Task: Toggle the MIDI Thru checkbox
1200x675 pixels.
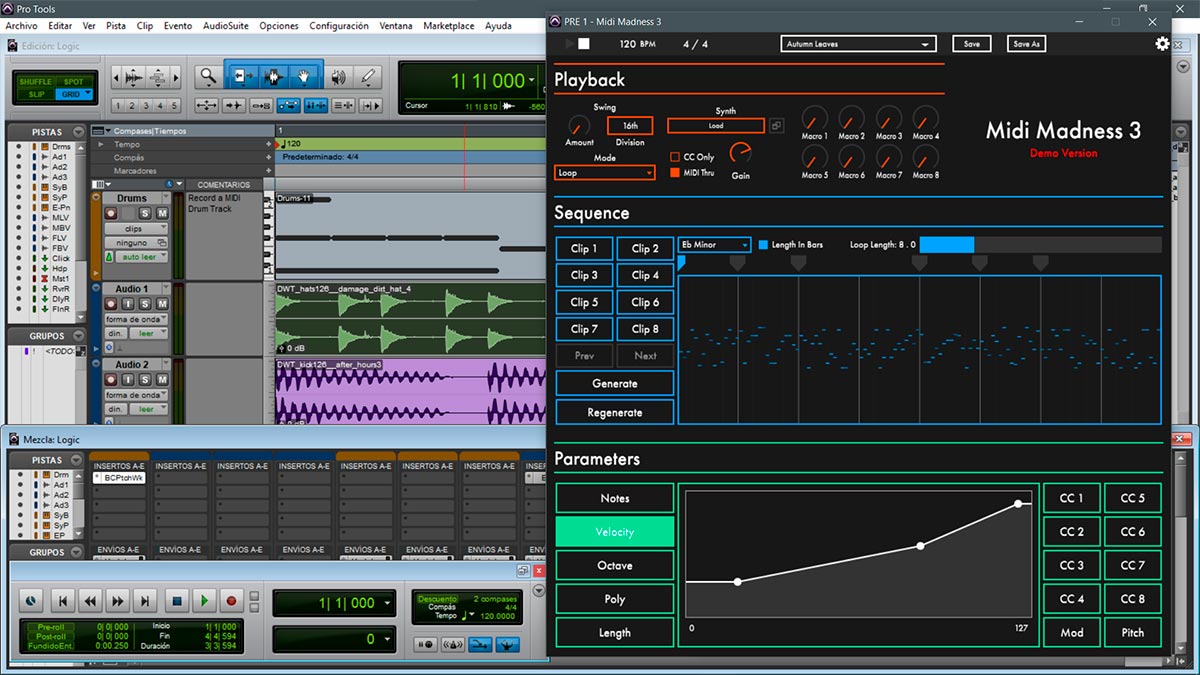Action: 675,173
